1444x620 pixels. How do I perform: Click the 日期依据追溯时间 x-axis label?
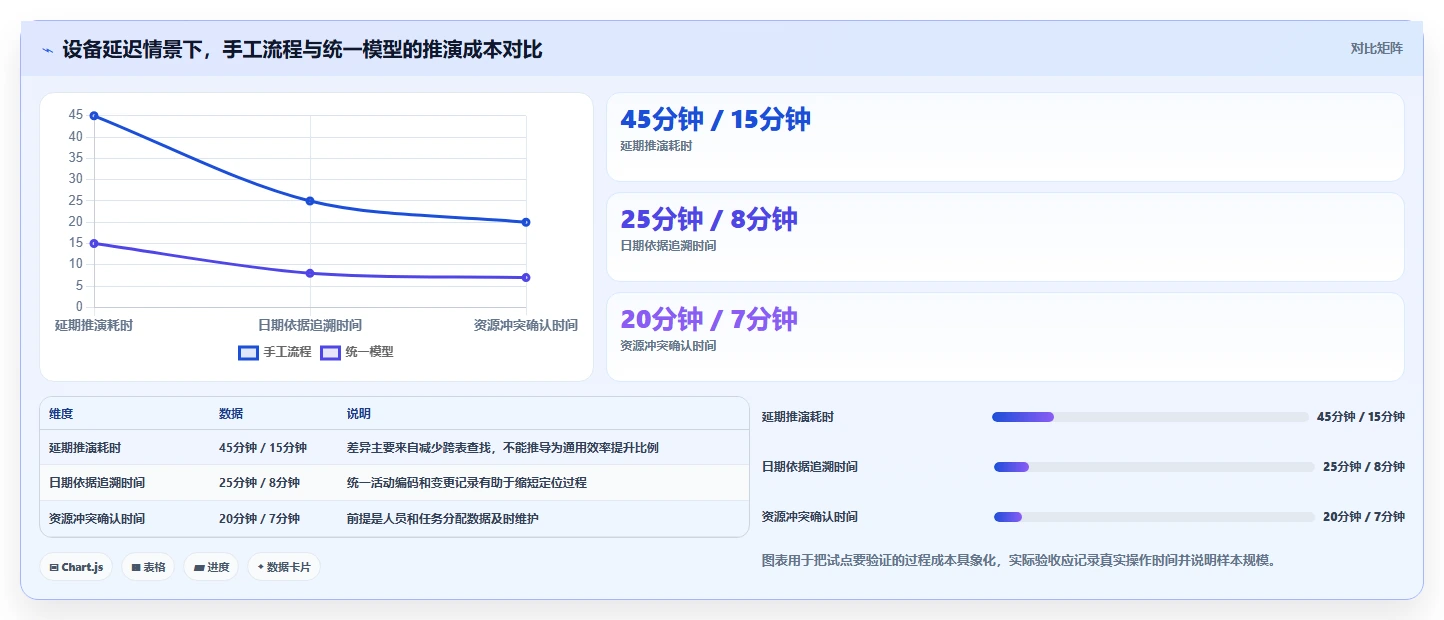(310, 325)
